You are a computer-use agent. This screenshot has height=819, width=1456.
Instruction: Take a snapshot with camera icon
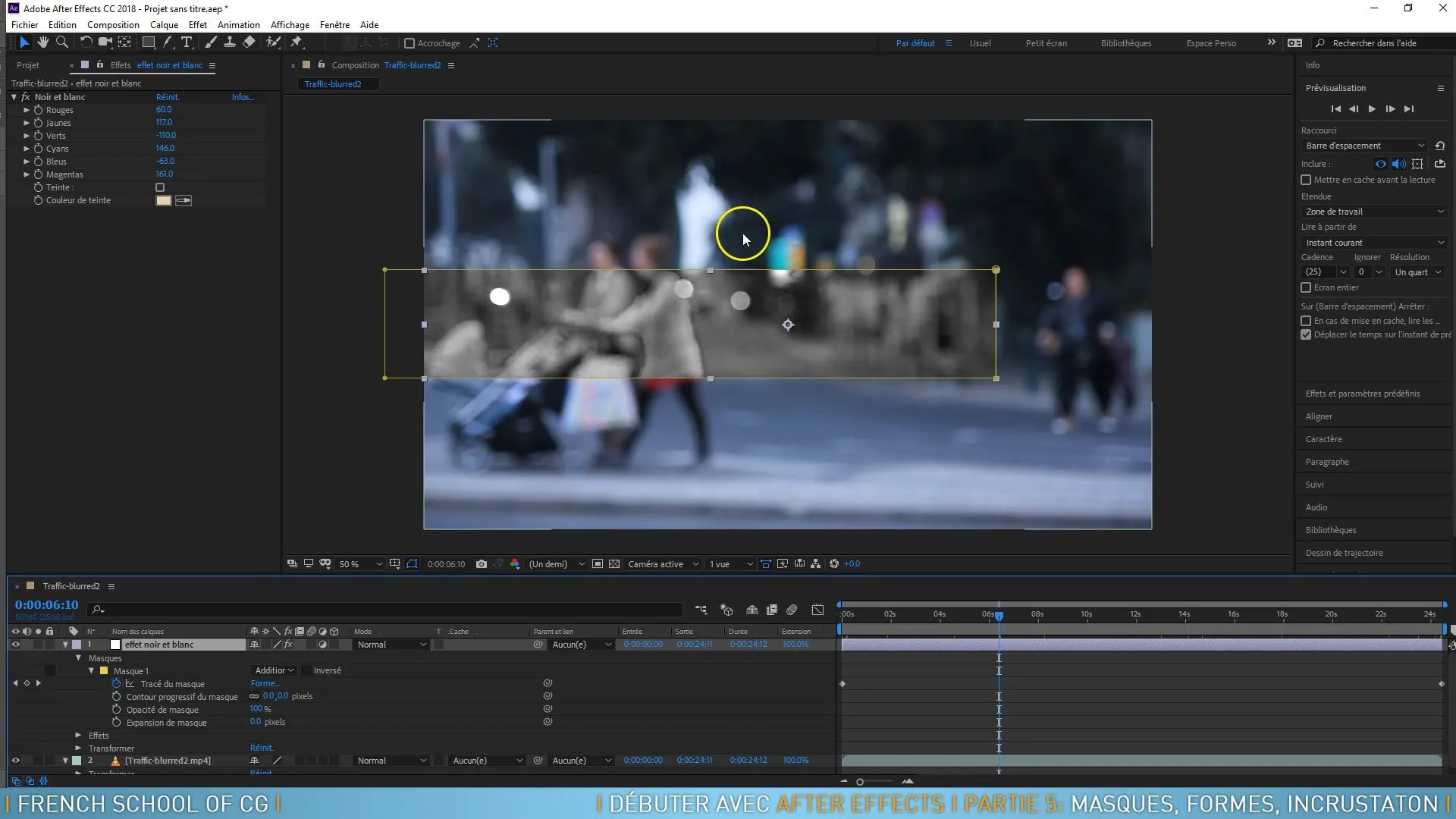(481, 564)
